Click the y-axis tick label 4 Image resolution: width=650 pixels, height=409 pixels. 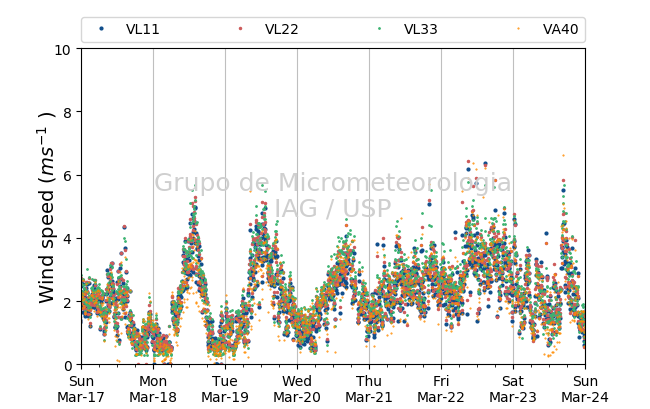[68, 239]
